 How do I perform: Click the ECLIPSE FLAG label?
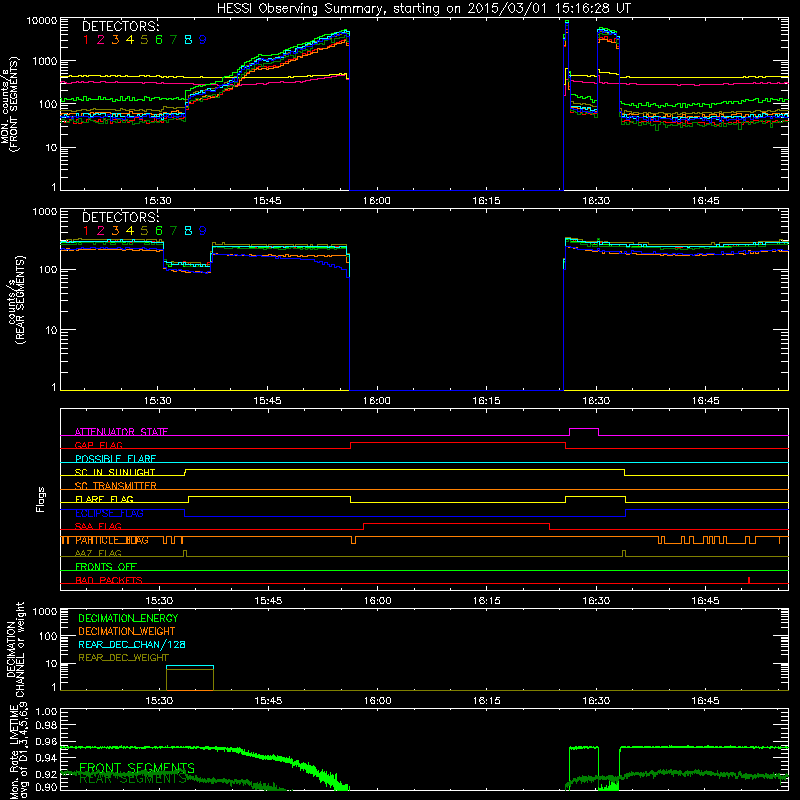(109, 513)
